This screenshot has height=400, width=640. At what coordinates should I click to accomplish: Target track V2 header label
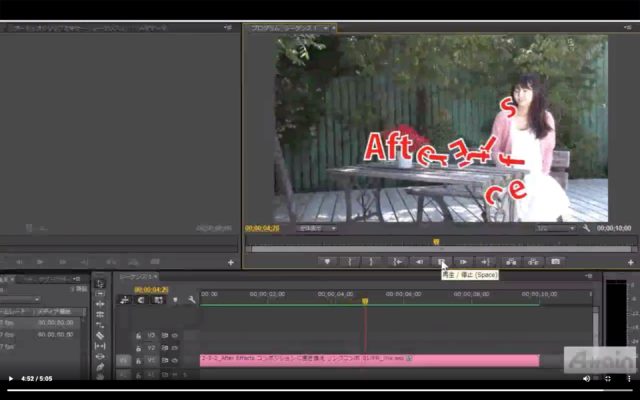point(151,348)
